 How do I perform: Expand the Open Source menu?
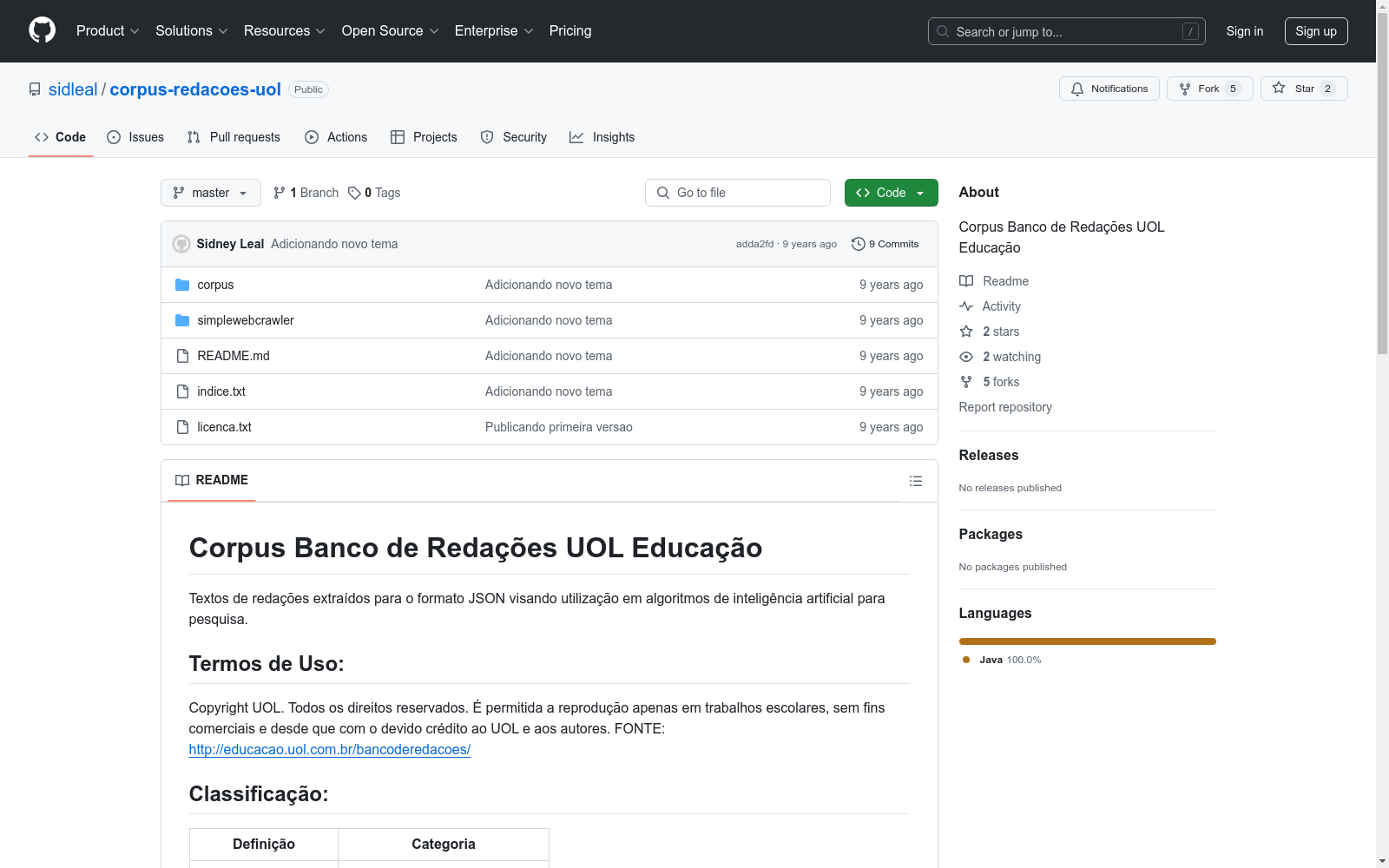pos(391,30)
